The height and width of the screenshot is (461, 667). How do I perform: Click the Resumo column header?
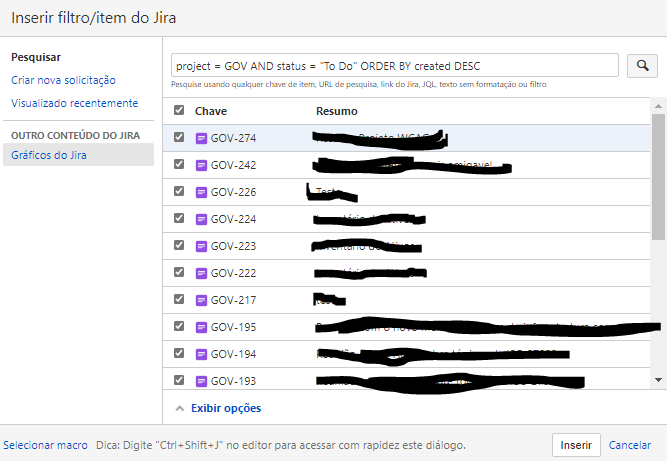pyautogui.click(x=336, y=111)
